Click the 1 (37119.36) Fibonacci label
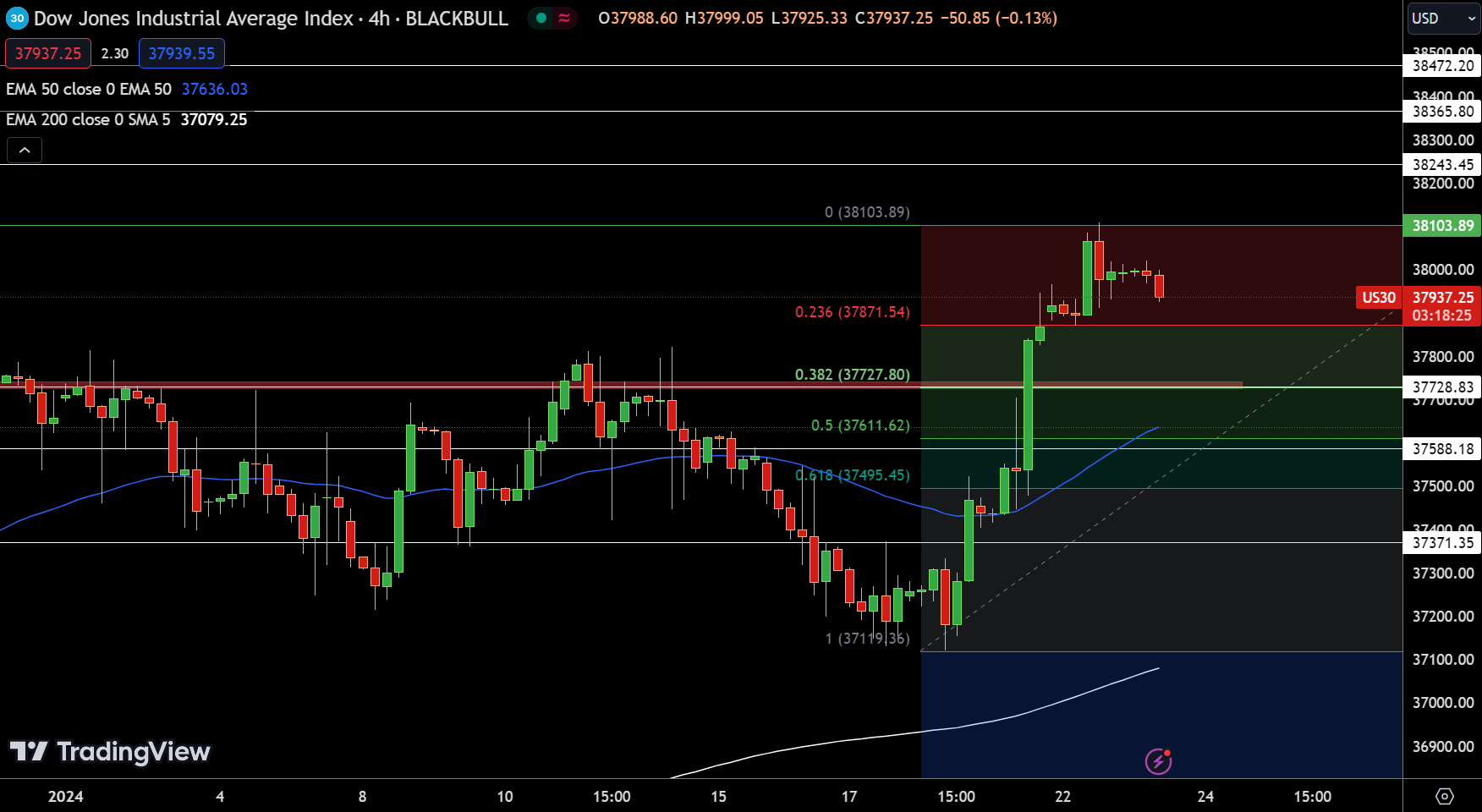This screenshot has height=812, width=1482. click(x=868, y=639)
